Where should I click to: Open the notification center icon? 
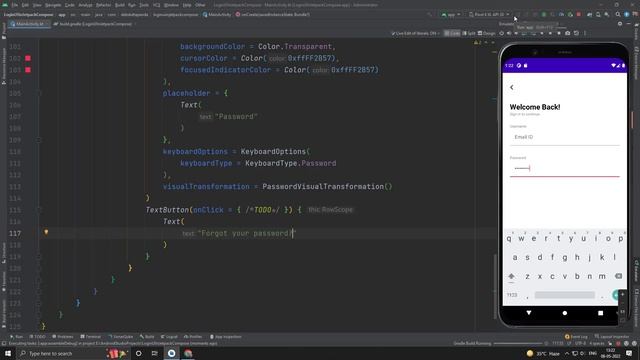coord(629,353)
